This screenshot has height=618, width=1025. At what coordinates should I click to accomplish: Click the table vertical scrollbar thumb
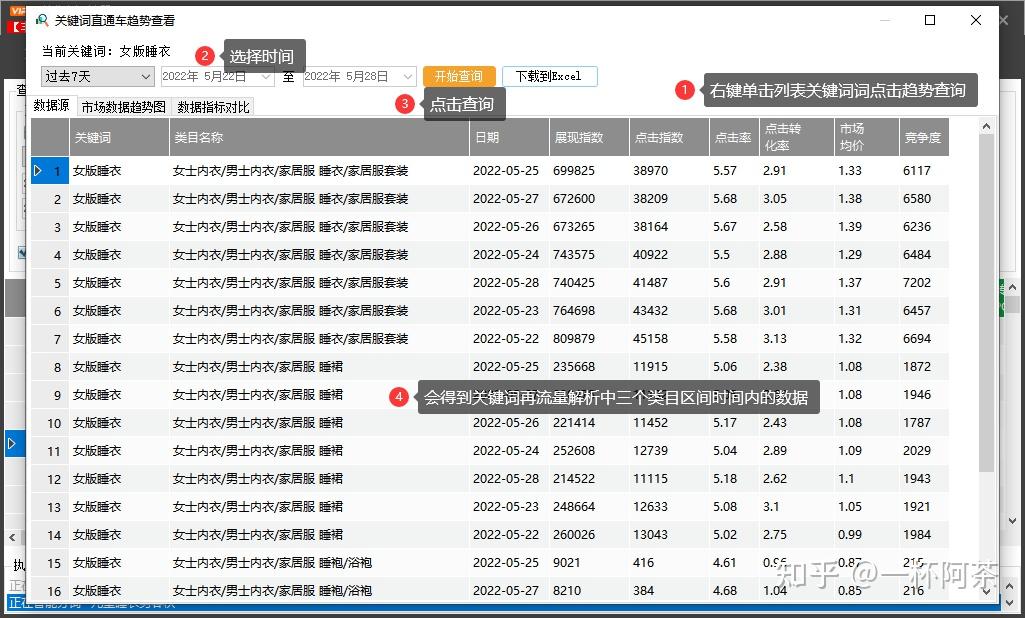point(986,302)
